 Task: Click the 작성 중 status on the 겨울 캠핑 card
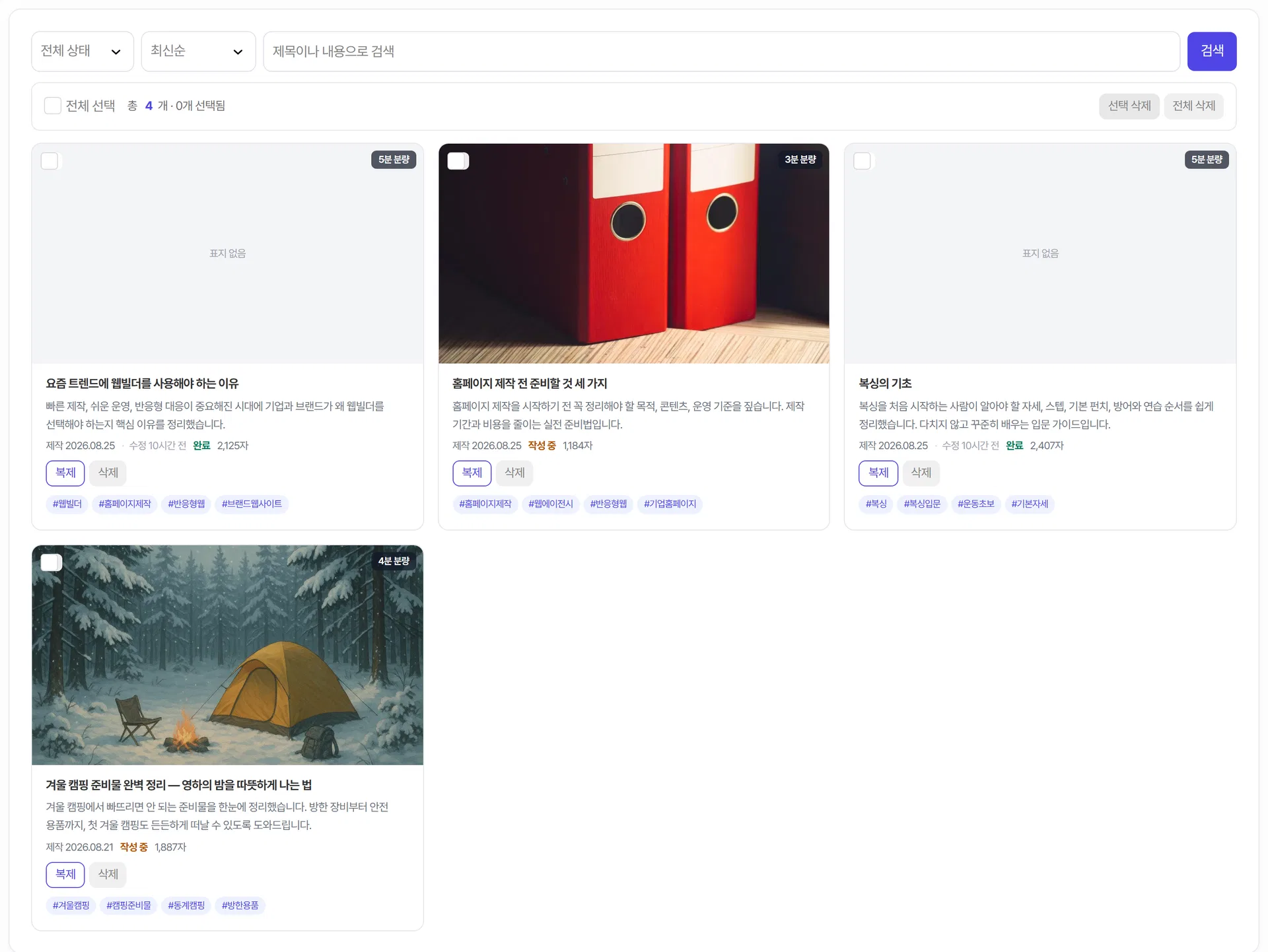point(134,847)
